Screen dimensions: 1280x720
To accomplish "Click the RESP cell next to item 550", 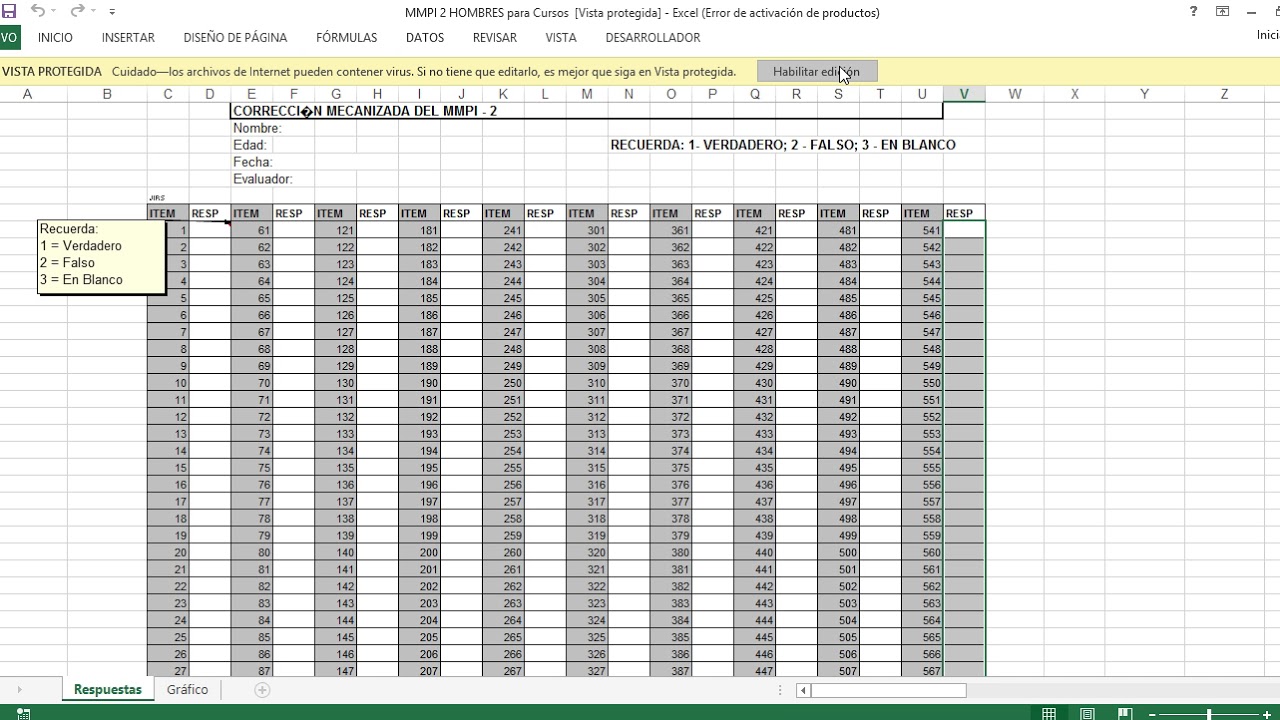I will [964, 383].
